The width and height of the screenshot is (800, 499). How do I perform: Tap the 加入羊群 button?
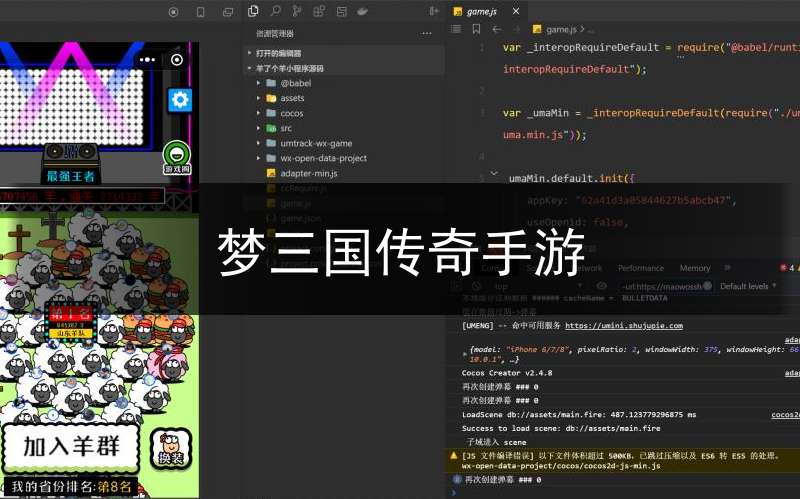tap(71, 447)
